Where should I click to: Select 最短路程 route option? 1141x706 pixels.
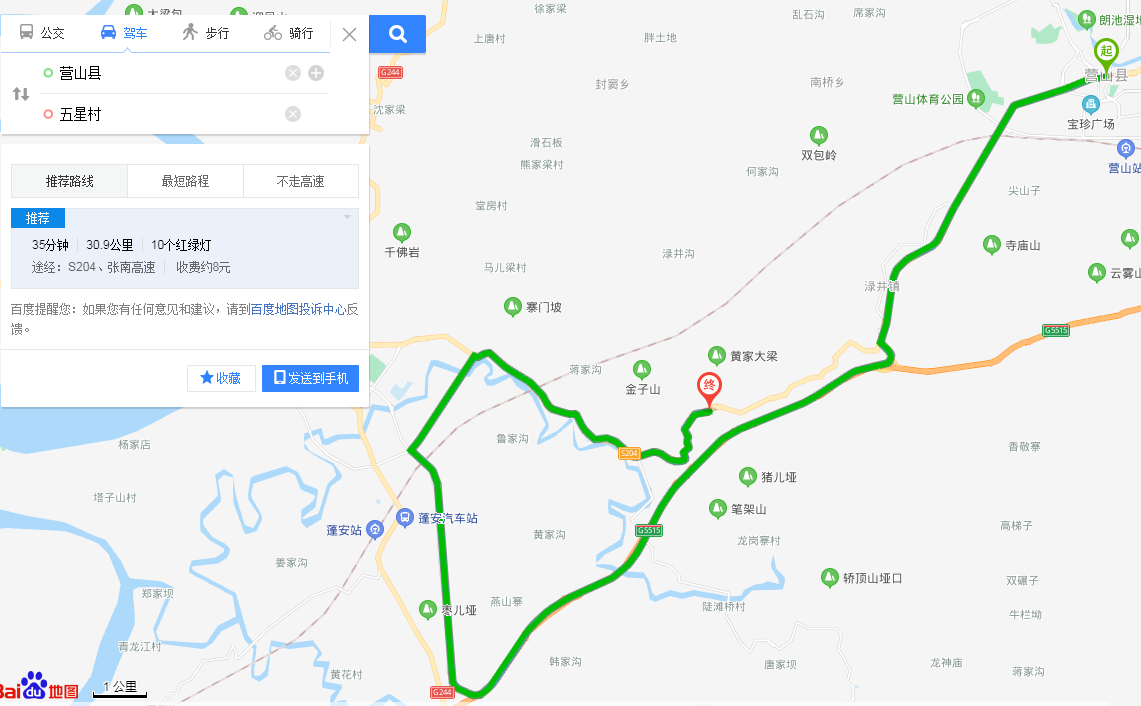pos(185,181)
